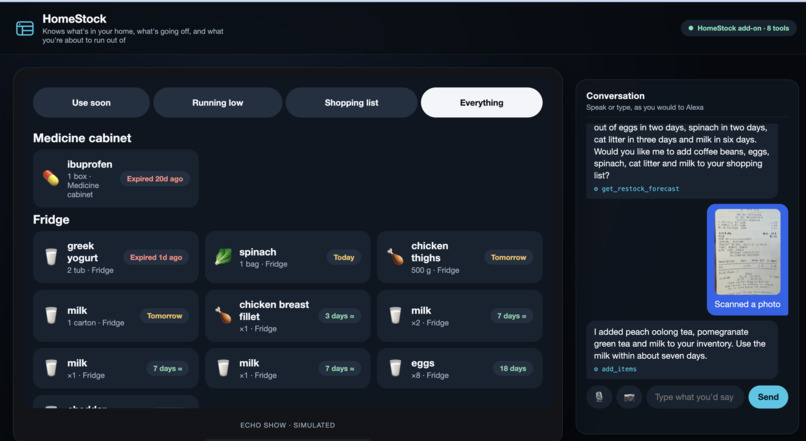Click '2 tub · Fridge' quantity text
806x441 pixels.
pyautogui.click(x=90, y=270)
